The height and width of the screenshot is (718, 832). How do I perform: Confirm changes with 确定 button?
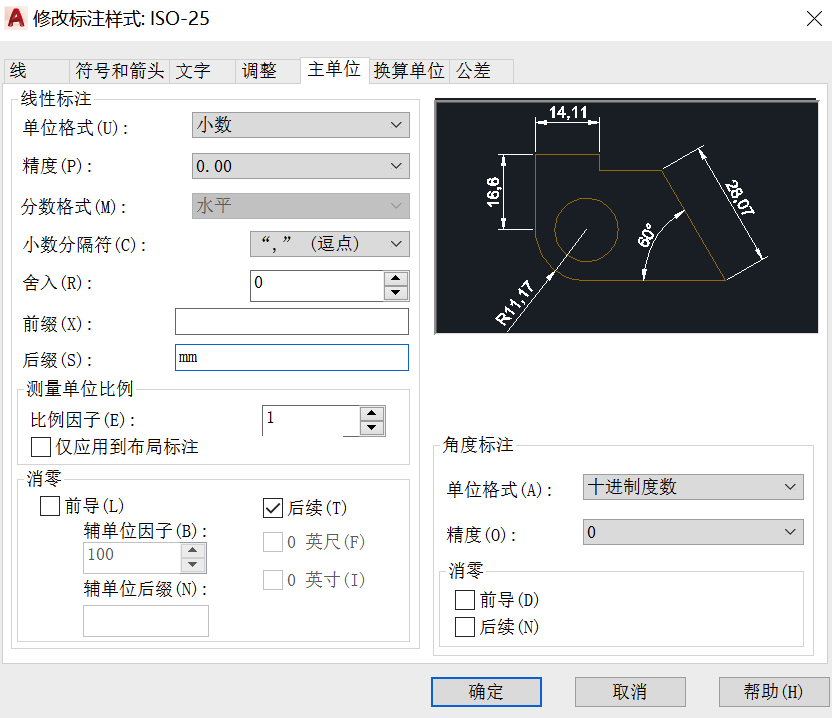point(486,692)
